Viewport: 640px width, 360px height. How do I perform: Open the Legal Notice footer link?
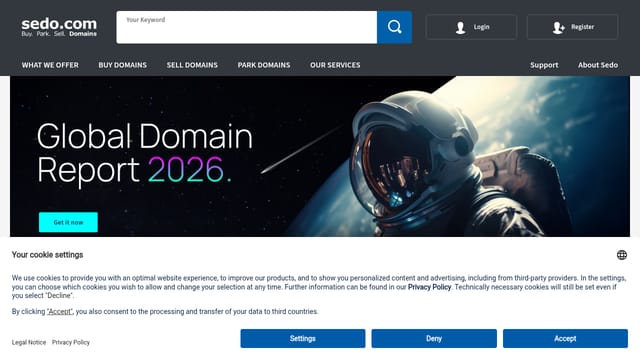(x=29, y=342)
